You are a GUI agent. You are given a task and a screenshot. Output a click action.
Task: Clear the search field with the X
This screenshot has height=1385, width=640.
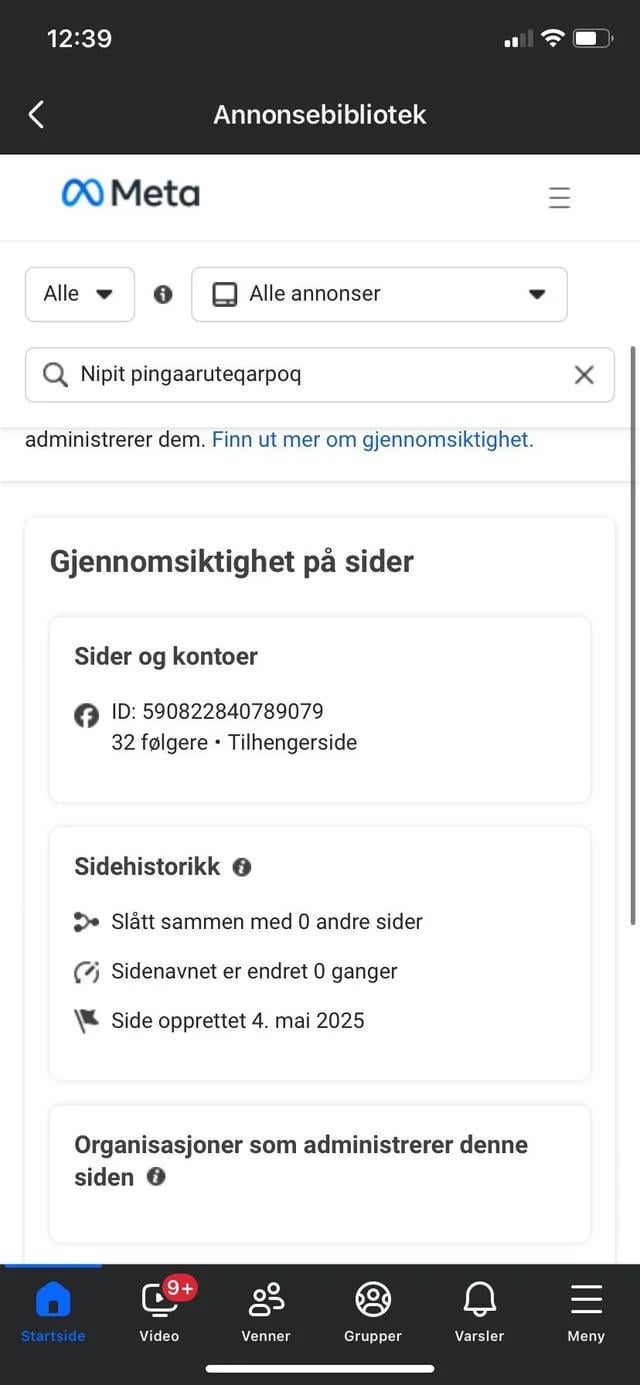click(x=584, y=375)
